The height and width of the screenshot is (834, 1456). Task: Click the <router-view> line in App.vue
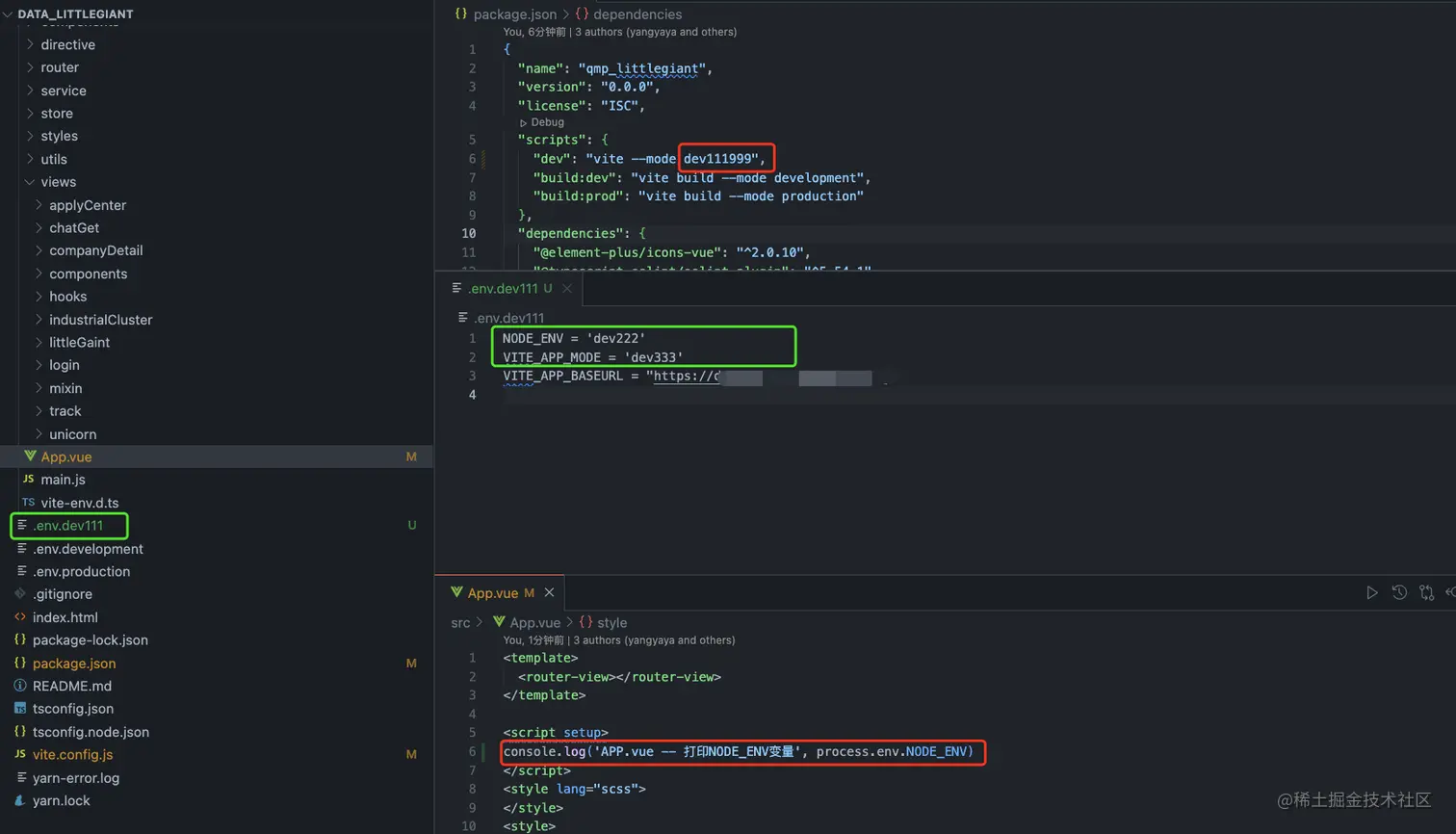619,677
